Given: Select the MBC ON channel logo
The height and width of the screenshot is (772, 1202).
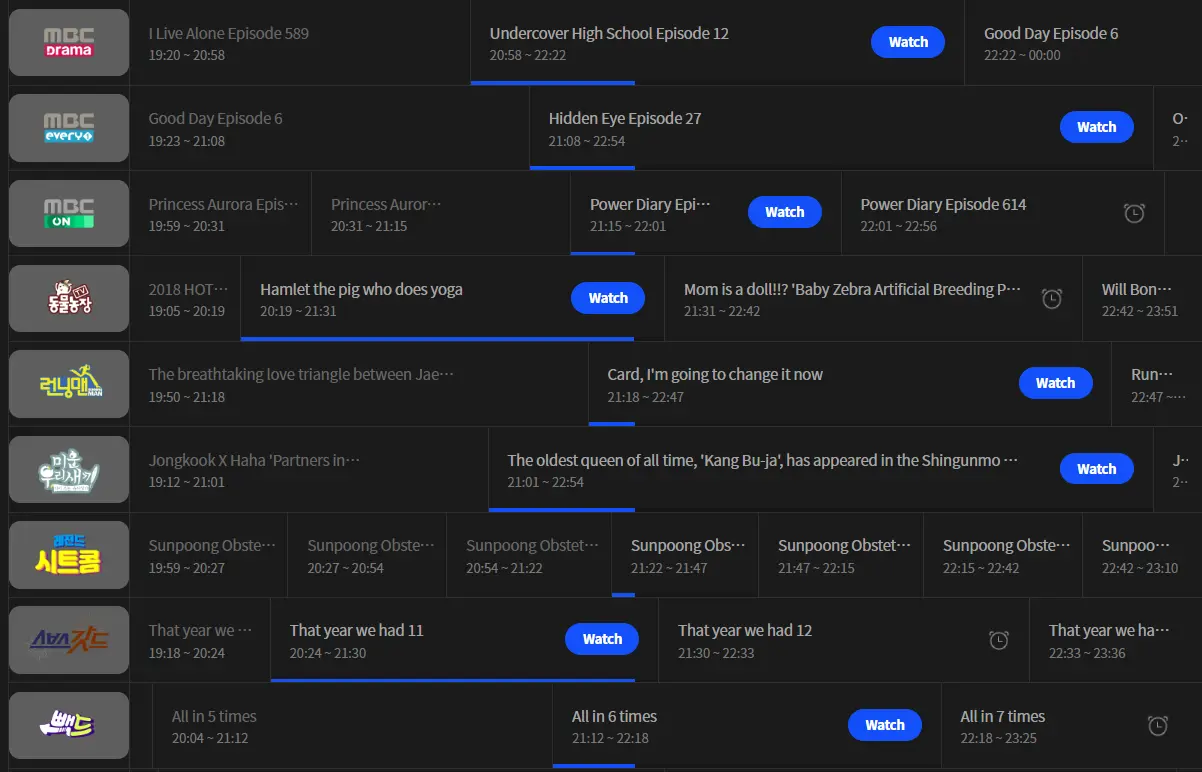Looking at the screenshot, I should 69,213.
